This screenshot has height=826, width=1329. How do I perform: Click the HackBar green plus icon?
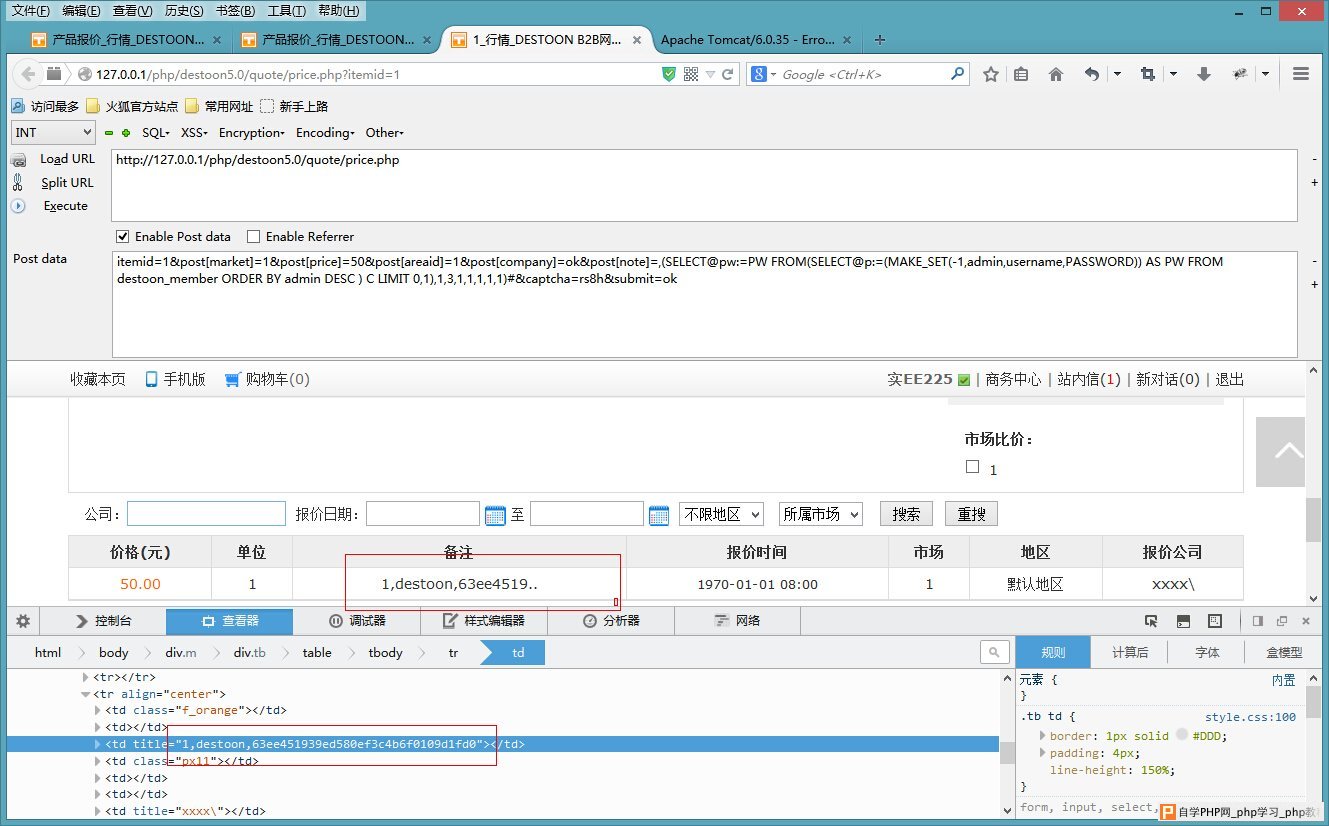(126, 133)
